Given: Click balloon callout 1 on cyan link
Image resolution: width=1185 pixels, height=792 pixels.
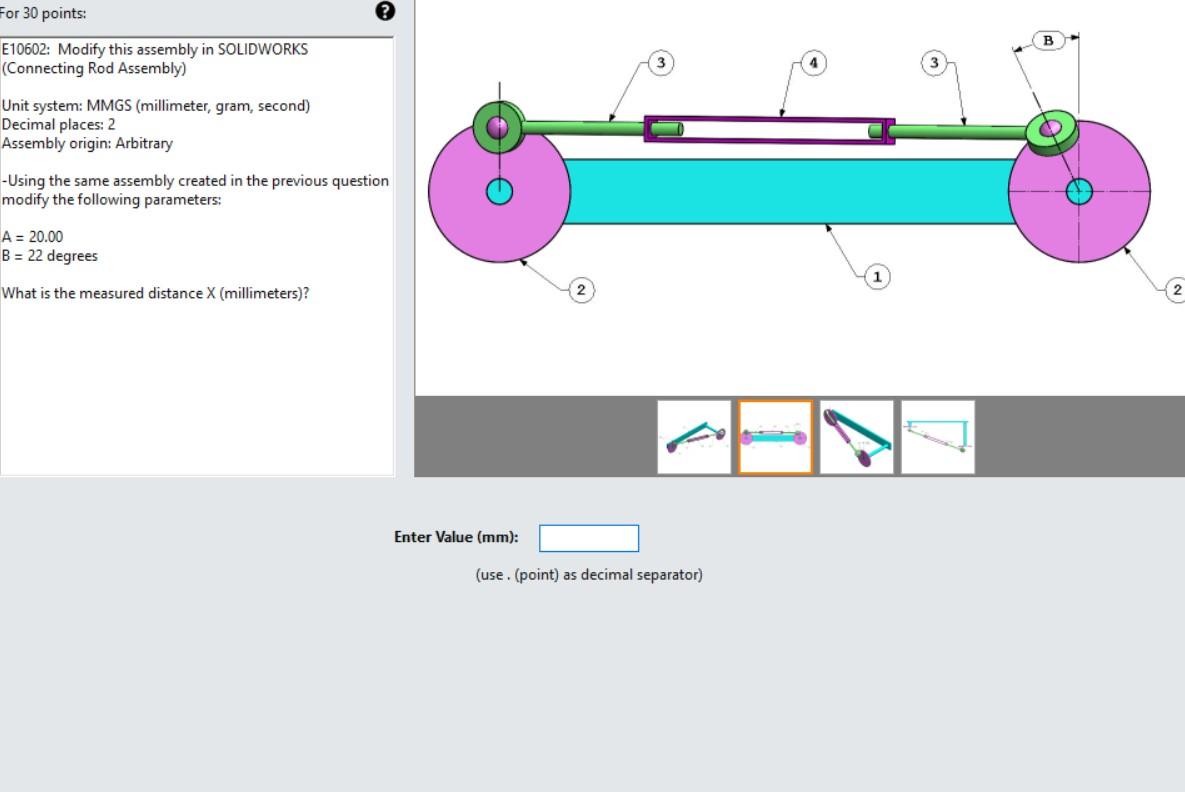Looking at the screenshot, I should coord(876,277).
